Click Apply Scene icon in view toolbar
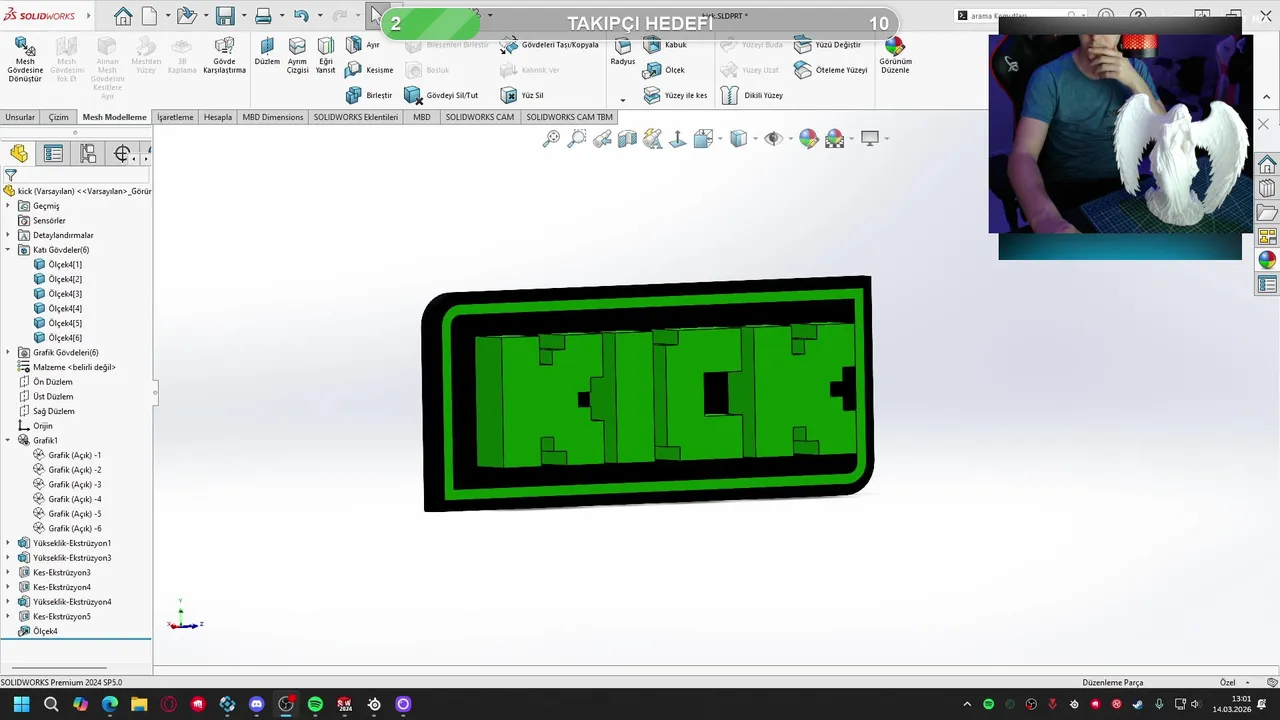Image resolution: width=1280 pixels, height=720 pixels. tap(834, 139)
